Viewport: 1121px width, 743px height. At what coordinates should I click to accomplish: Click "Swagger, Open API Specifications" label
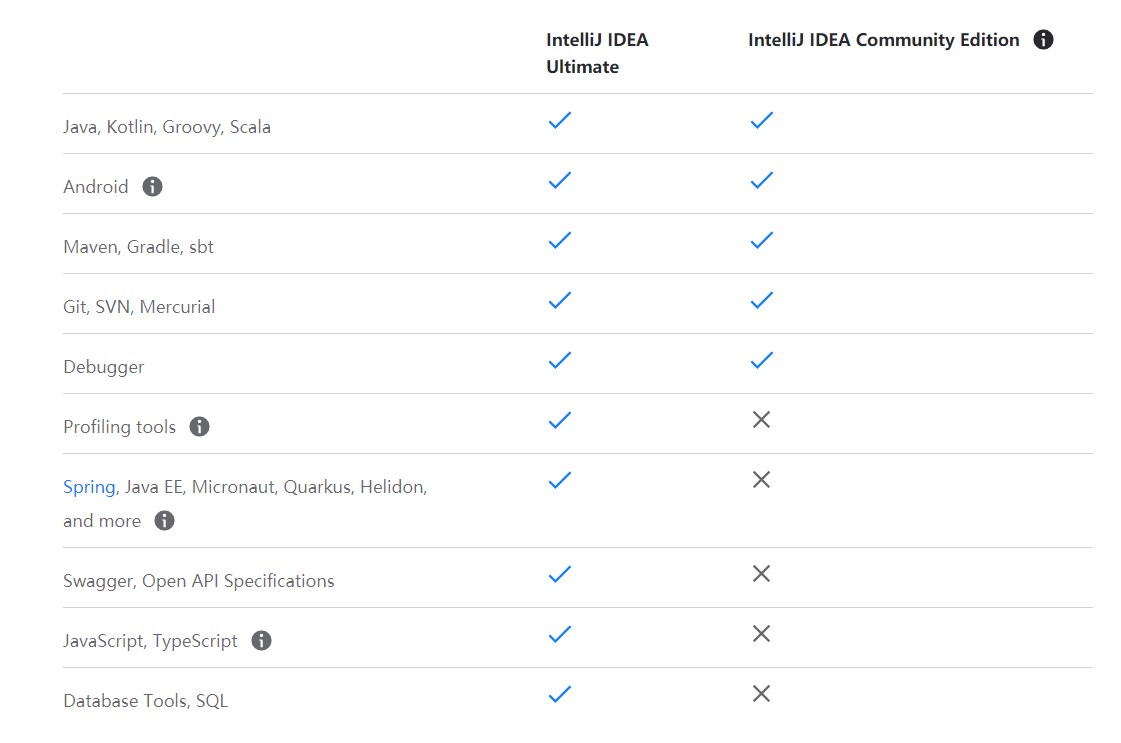[x=199, y=581]
